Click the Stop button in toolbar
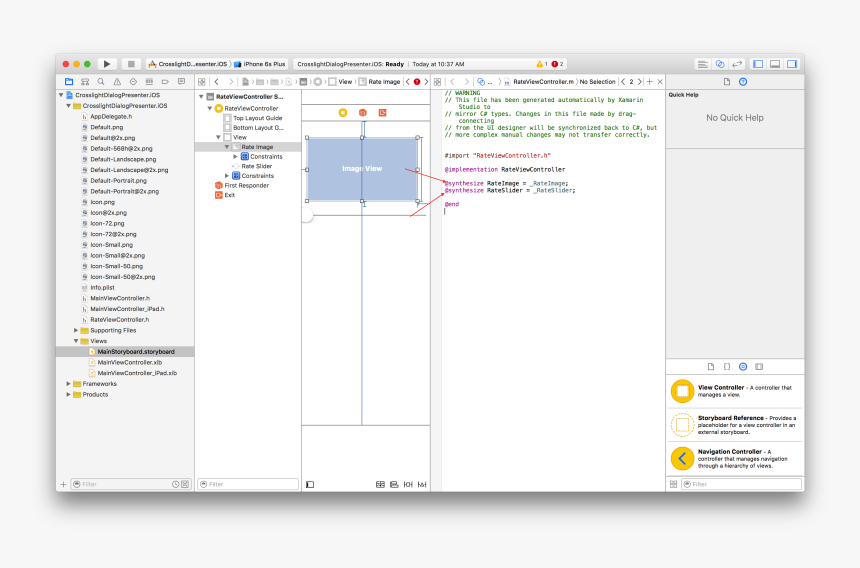The height and width of the screenshot is (568, 860). click(x=131, y=64)
